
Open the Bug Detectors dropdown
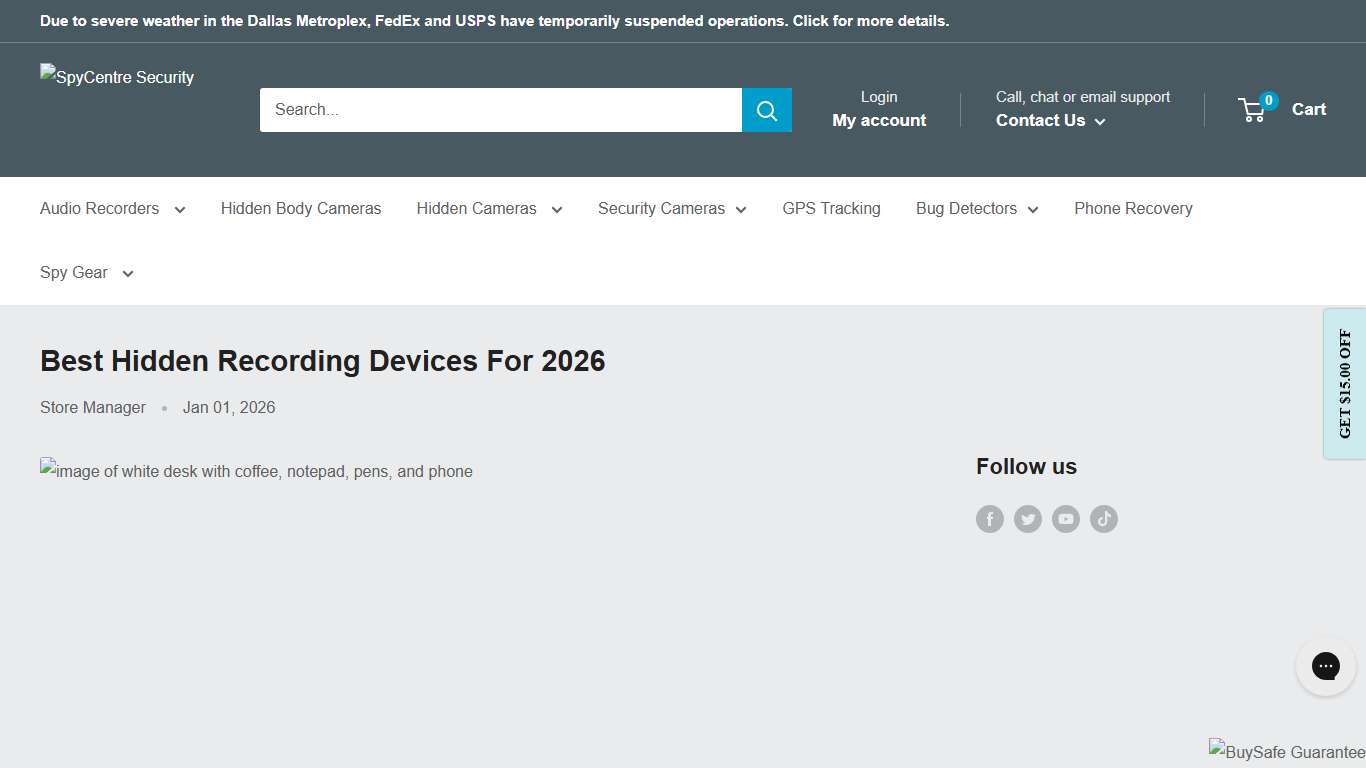[x=976, y=208]
